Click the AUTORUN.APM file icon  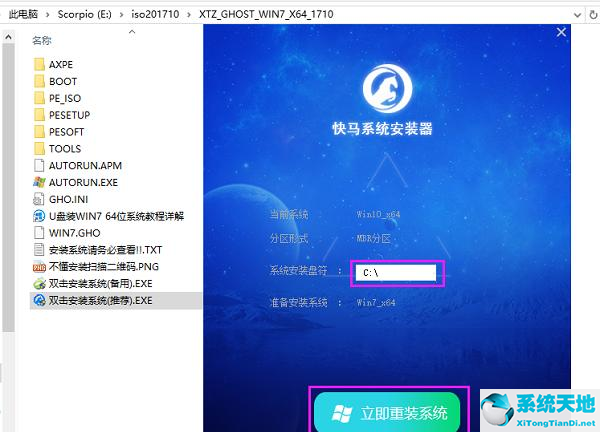click(x=39, y=165)
